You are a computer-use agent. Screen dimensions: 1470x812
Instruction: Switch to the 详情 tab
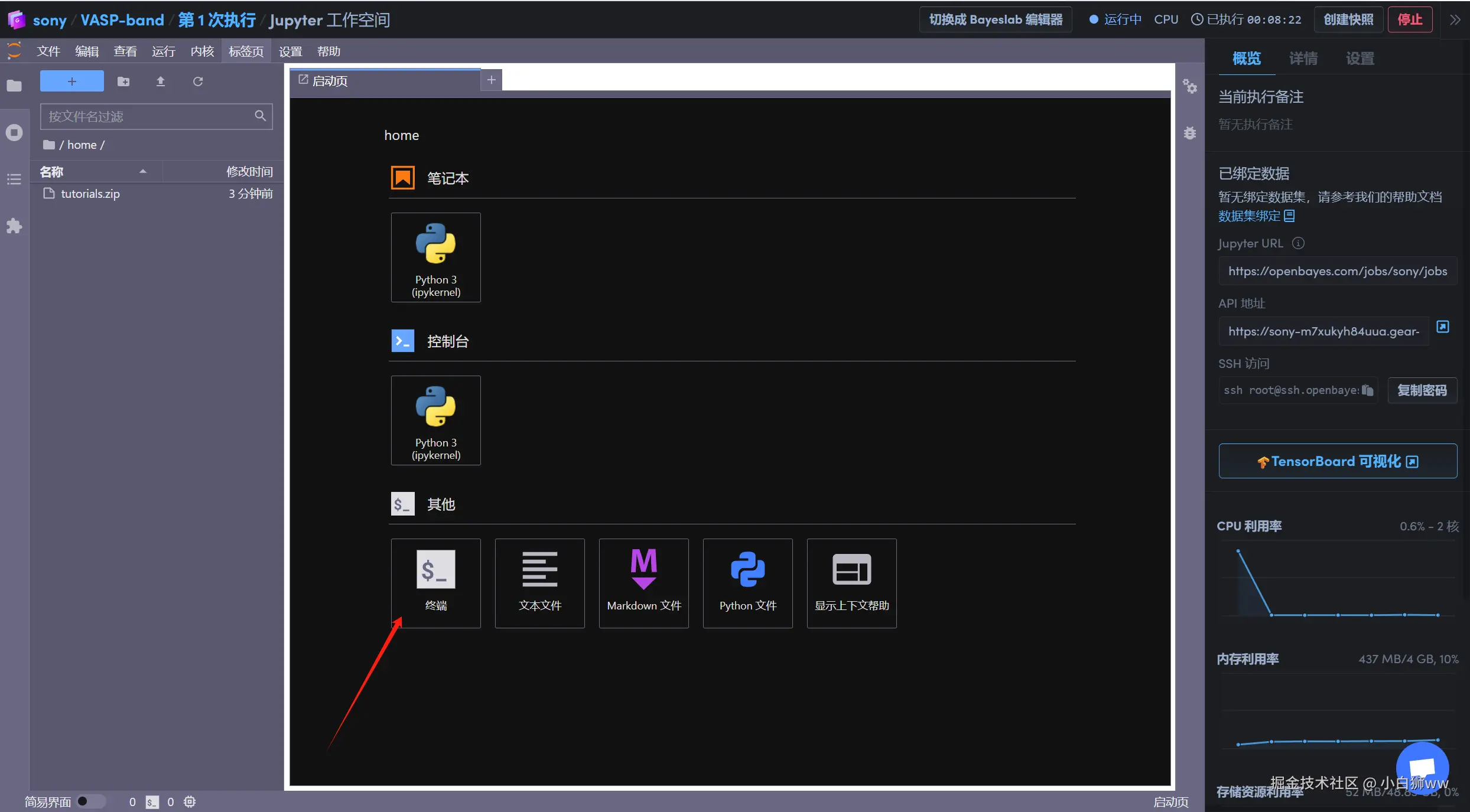1303,58
